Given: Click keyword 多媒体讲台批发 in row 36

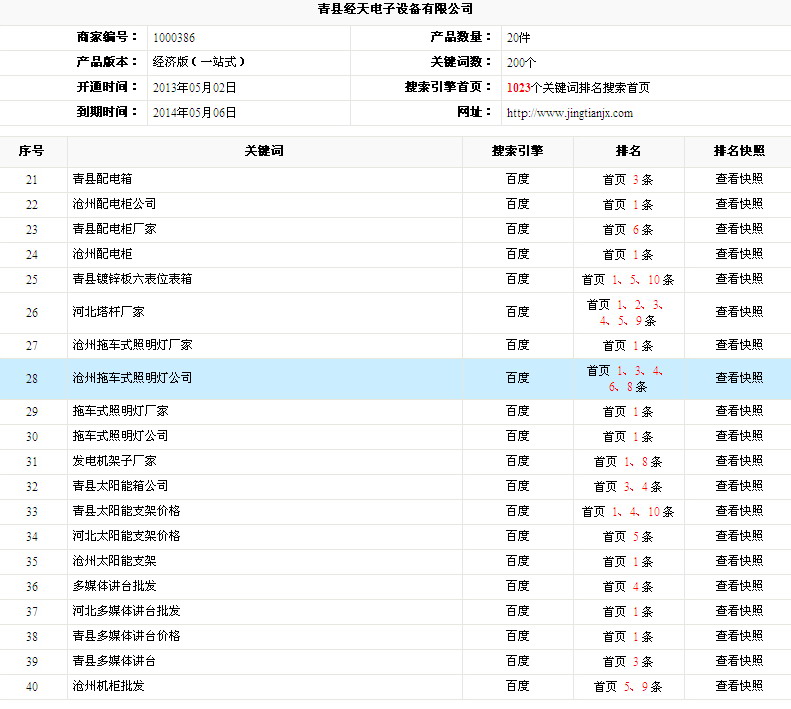Looking at the screenshot, I should 115,586.
